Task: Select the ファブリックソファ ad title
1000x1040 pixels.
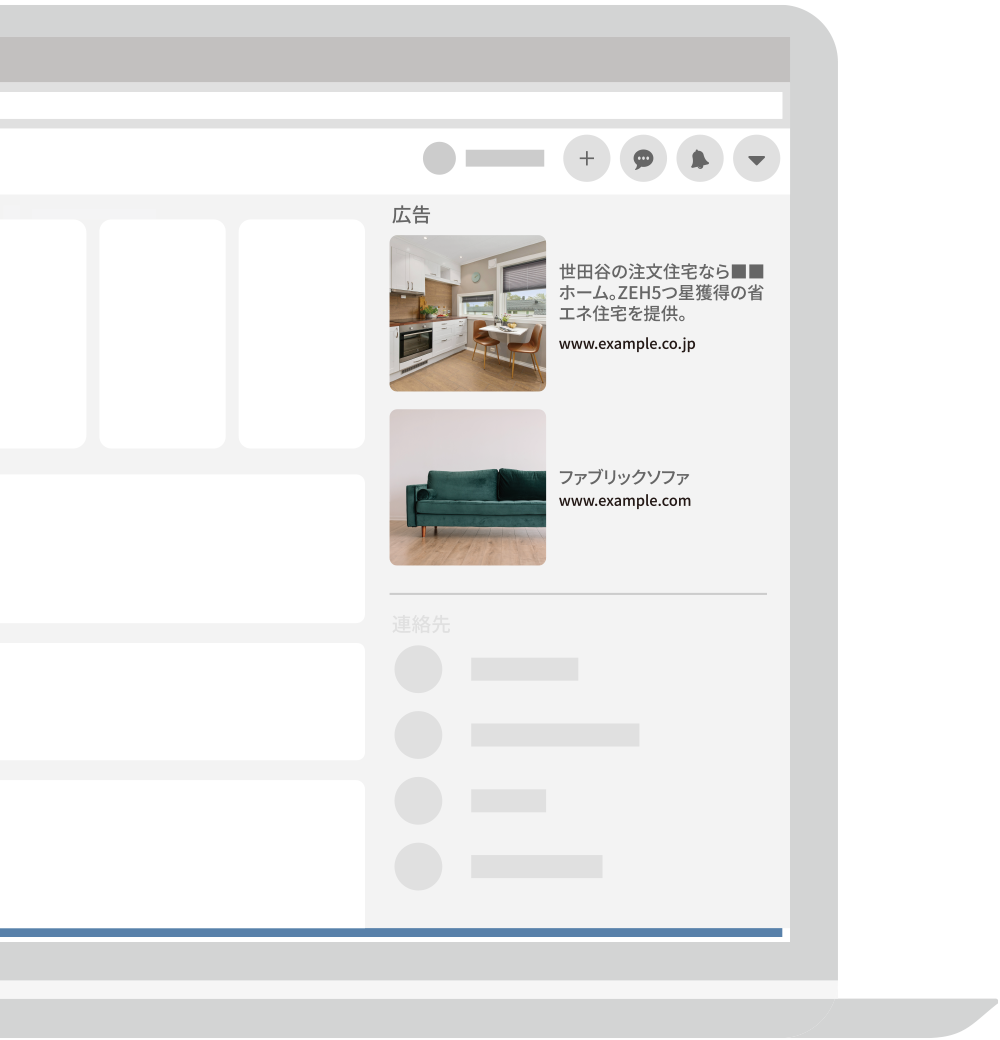Action: (x=624, y=477)
